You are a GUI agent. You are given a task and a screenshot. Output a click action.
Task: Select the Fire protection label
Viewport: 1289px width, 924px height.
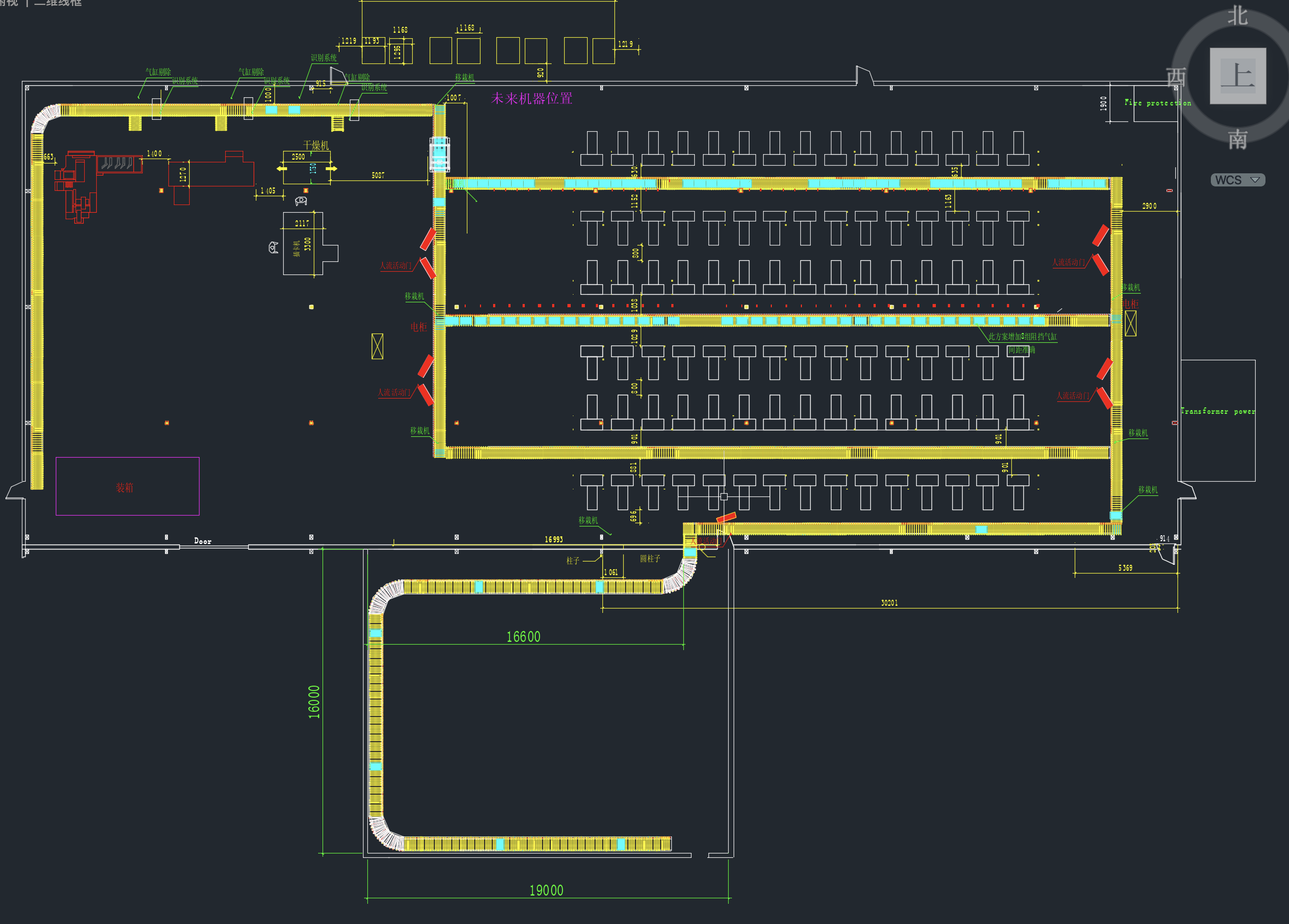coord(1157,103)
